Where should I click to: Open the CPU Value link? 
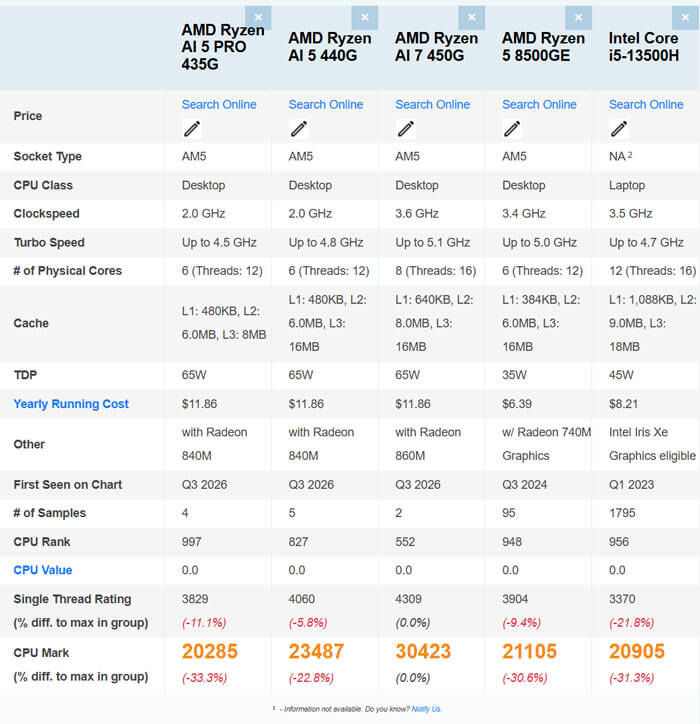pos(43,570)
